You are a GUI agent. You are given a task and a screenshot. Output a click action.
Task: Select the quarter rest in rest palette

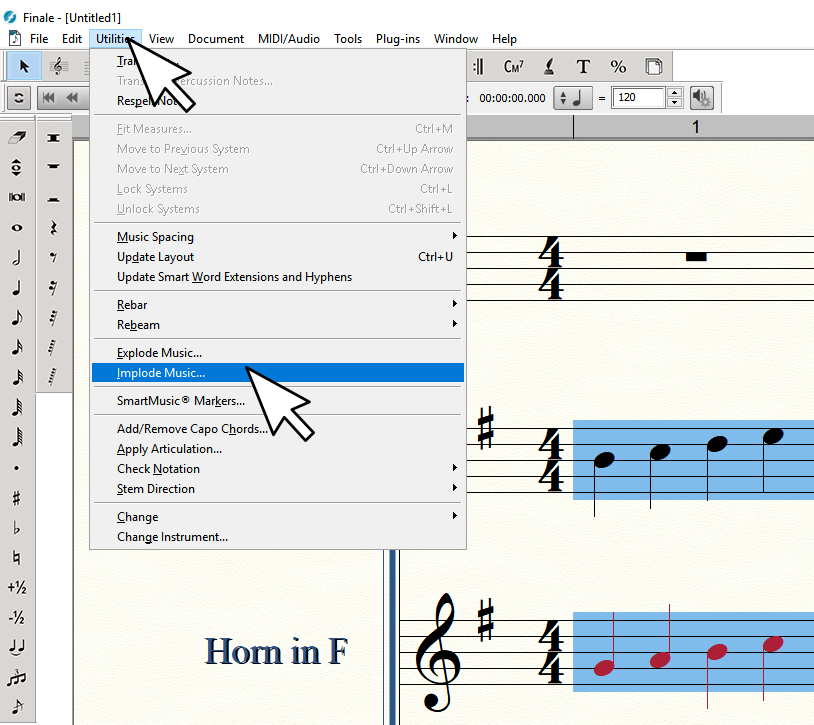pyautogui.click(x=53, y=228)
